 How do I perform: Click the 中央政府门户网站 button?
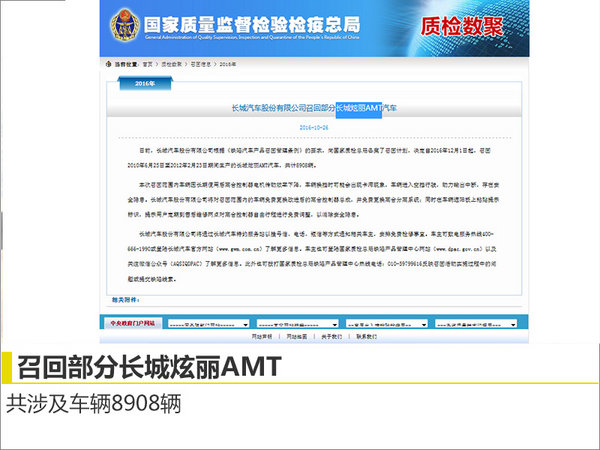click(x=133, y=323)
